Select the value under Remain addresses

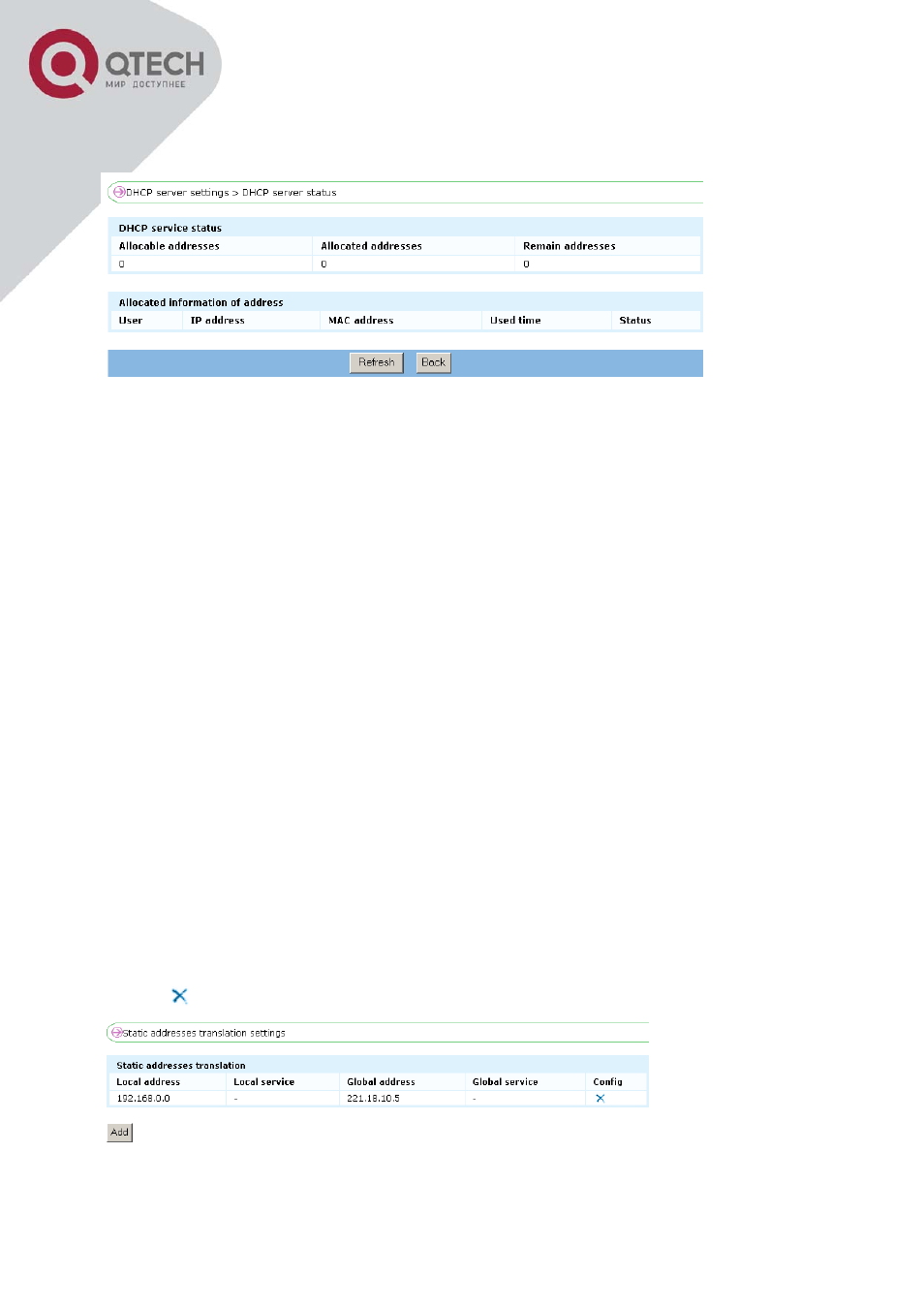527,264
